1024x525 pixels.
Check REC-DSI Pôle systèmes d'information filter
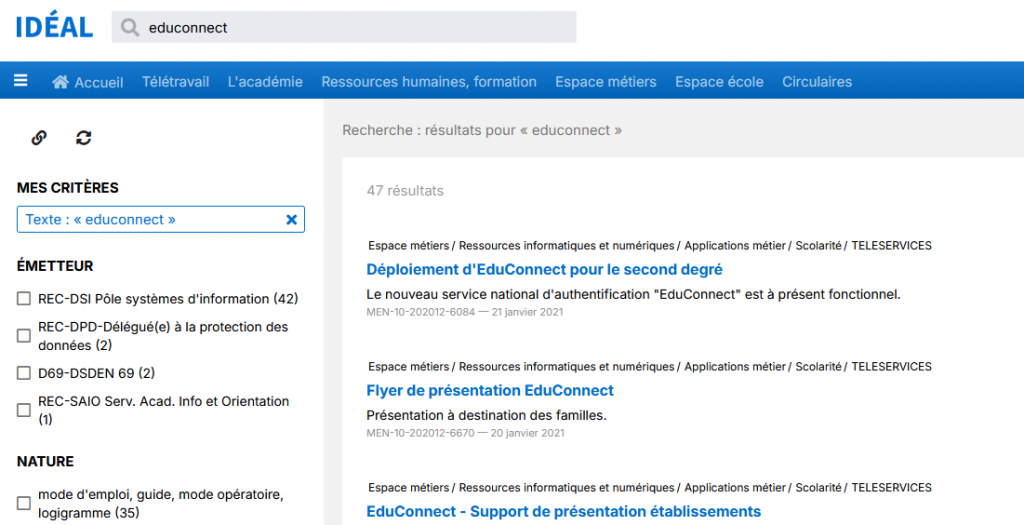coord(24,299)
